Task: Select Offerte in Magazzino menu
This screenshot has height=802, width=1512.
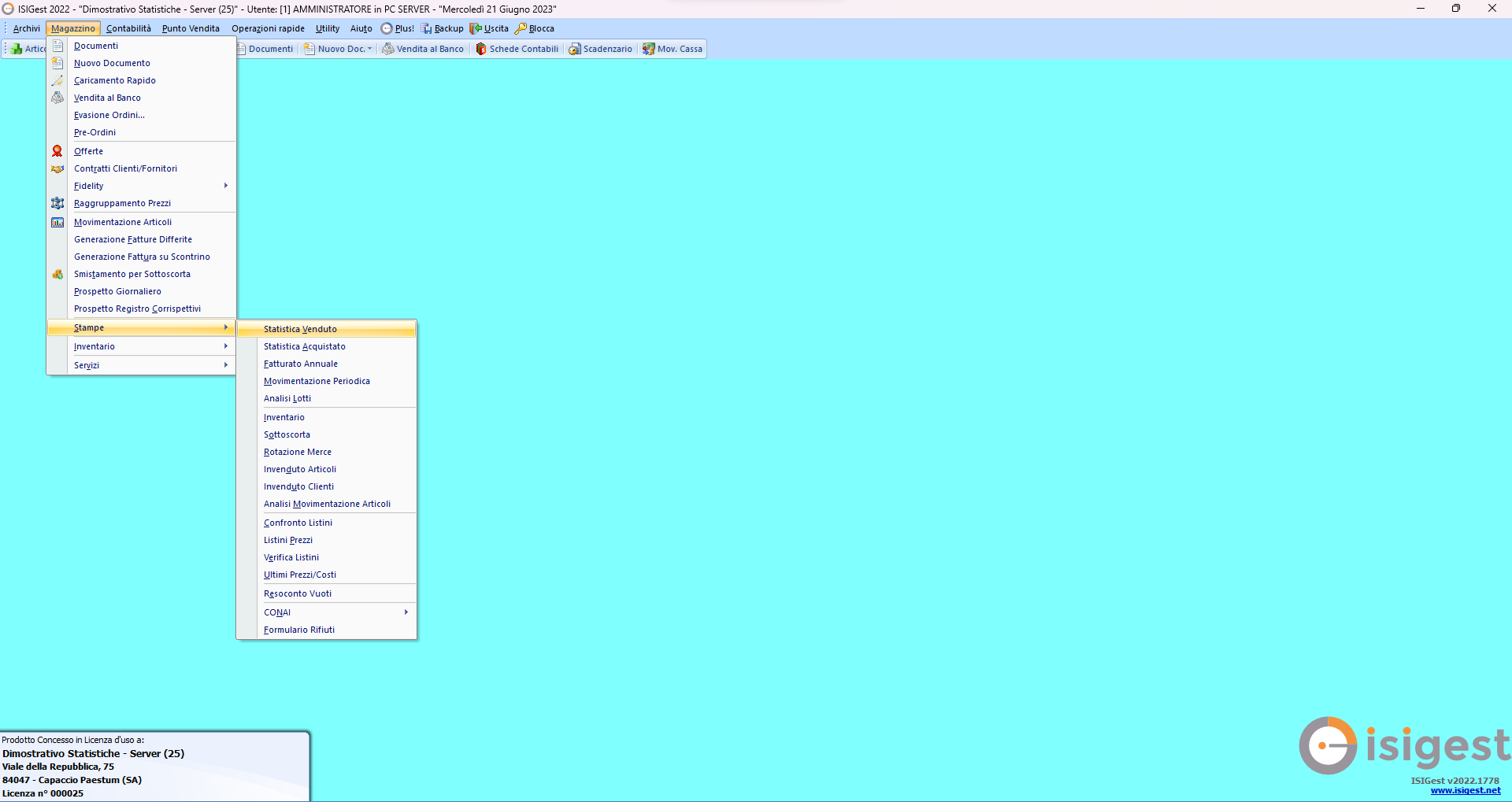Action: (88, 151)
